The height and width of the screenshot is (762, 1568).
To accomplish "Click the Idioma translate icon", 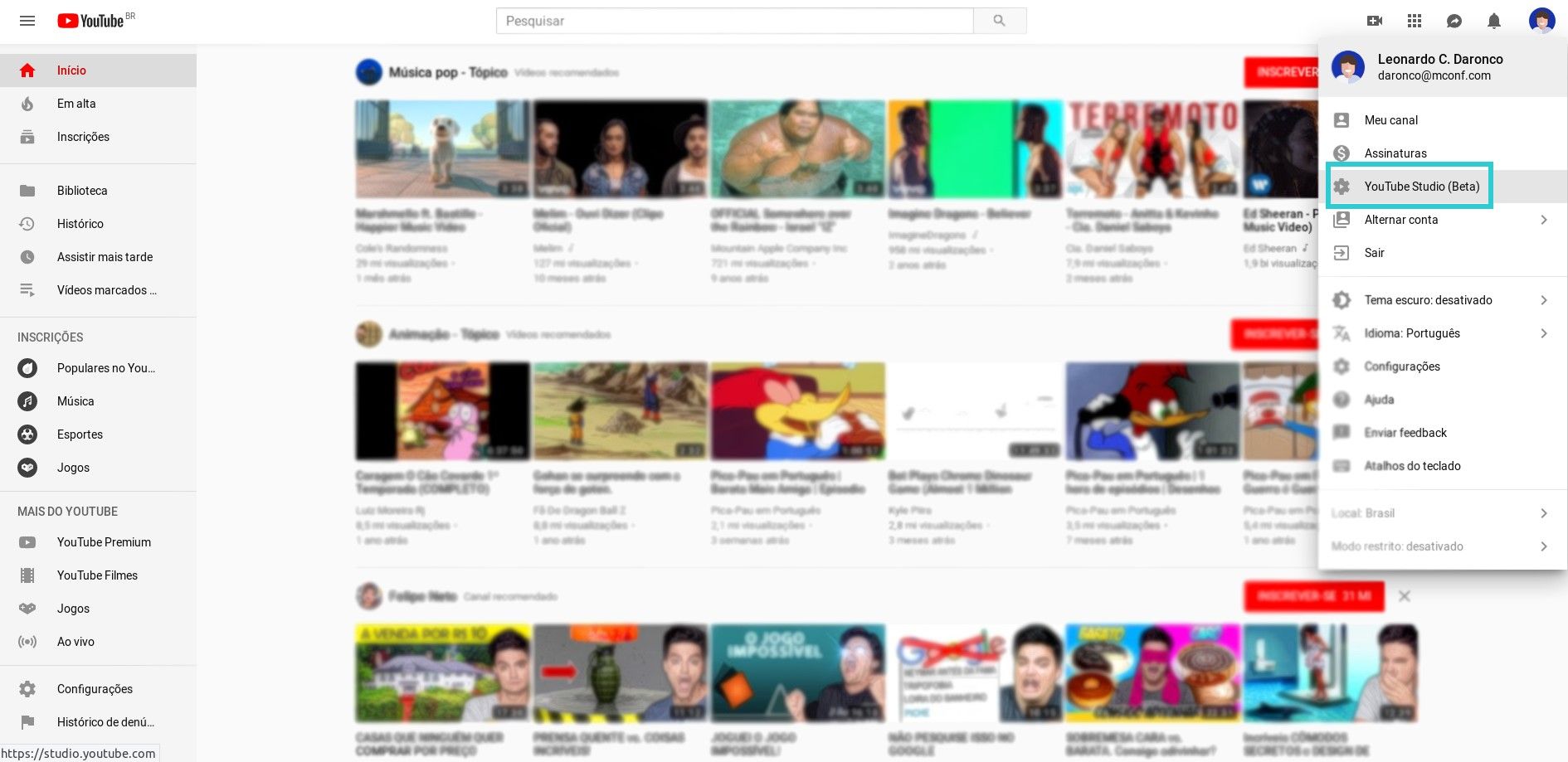I will point(1342,333).
